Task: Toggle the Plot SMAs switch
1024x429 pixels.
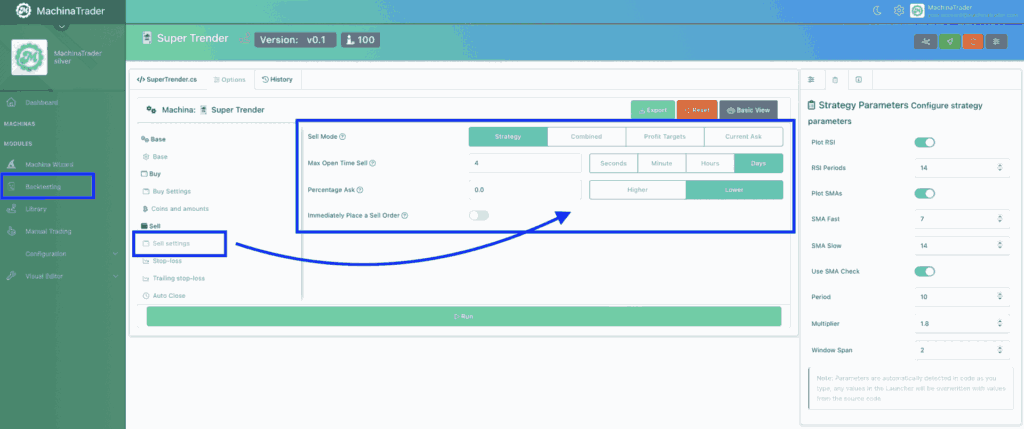Action: click(925, 193)
